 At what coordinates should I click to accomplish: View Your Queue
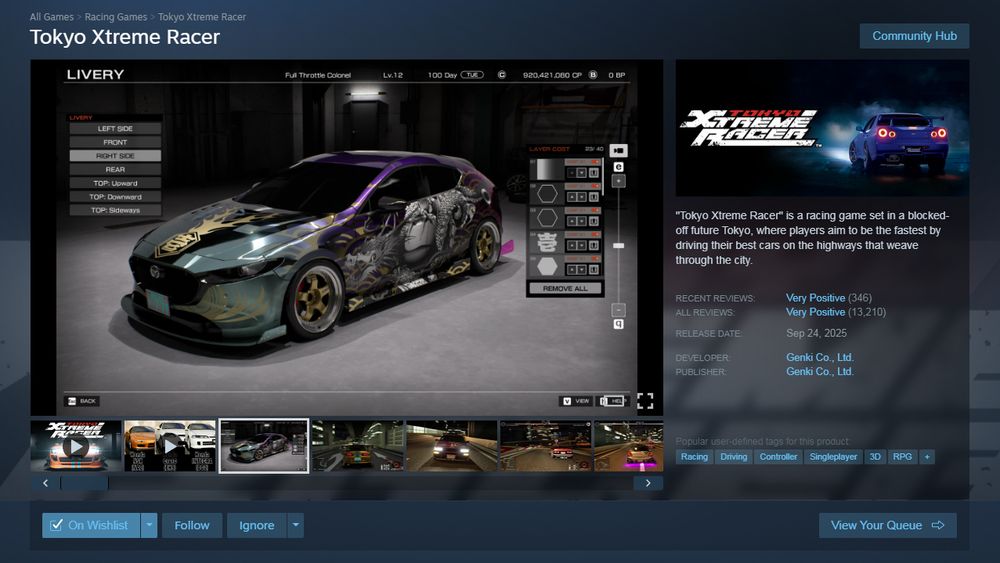click(x=887, y=525)
